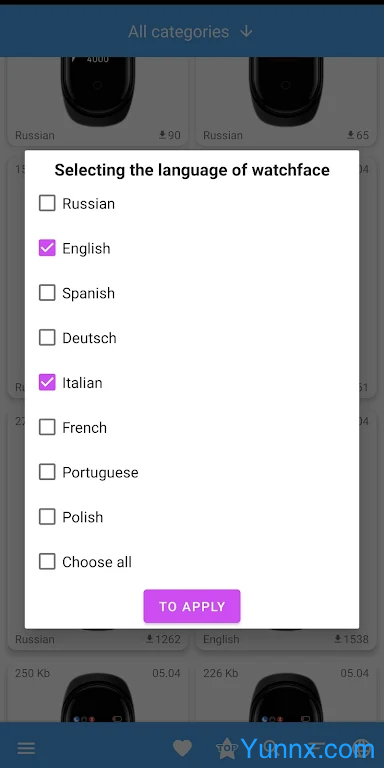384x768 pixels.
Task: Tap the down arrow next to All categories
Action: tap(246, 32)
